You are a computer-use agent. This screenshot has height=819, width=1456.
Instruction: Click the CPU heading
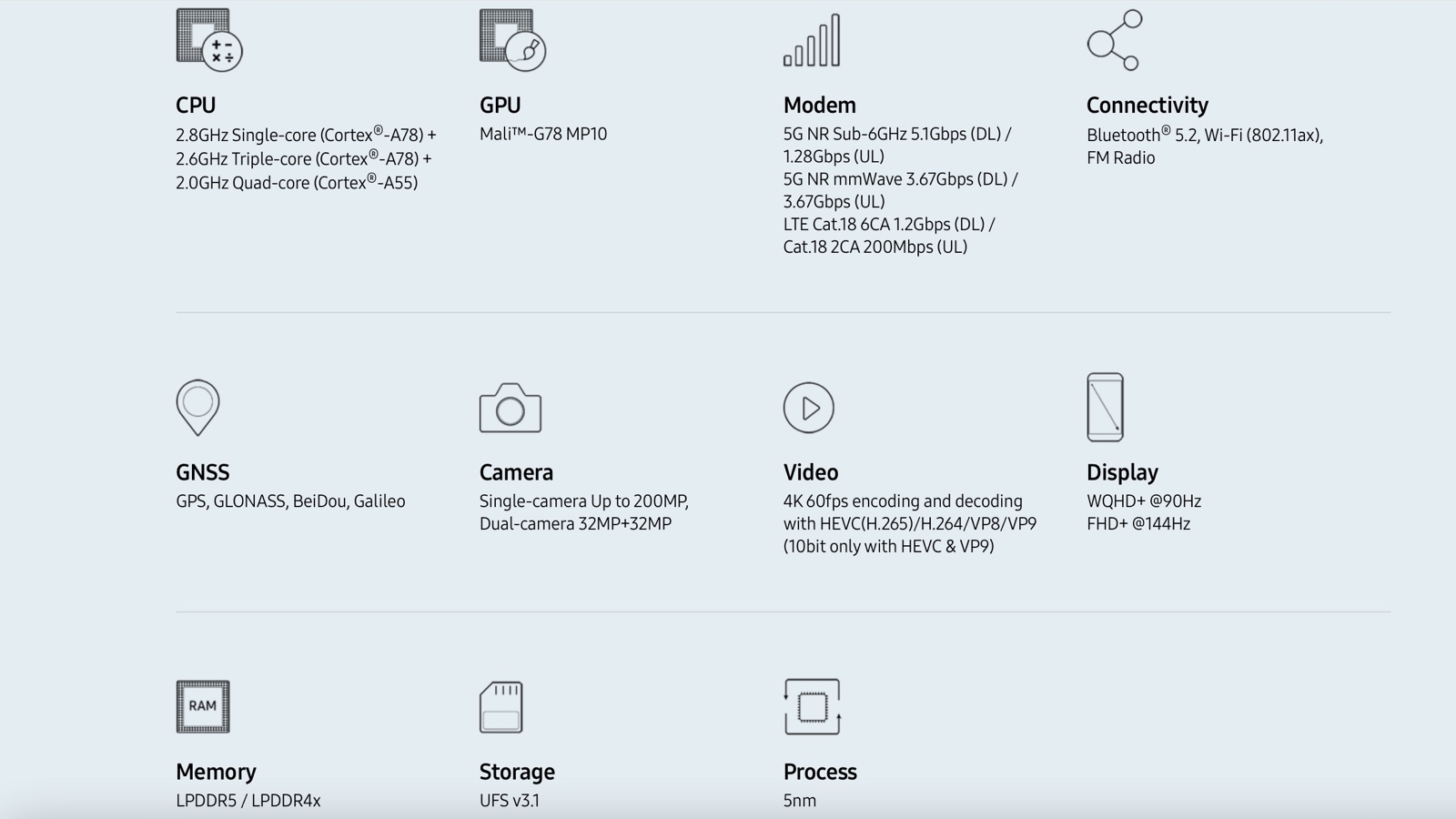pos(196,106)
